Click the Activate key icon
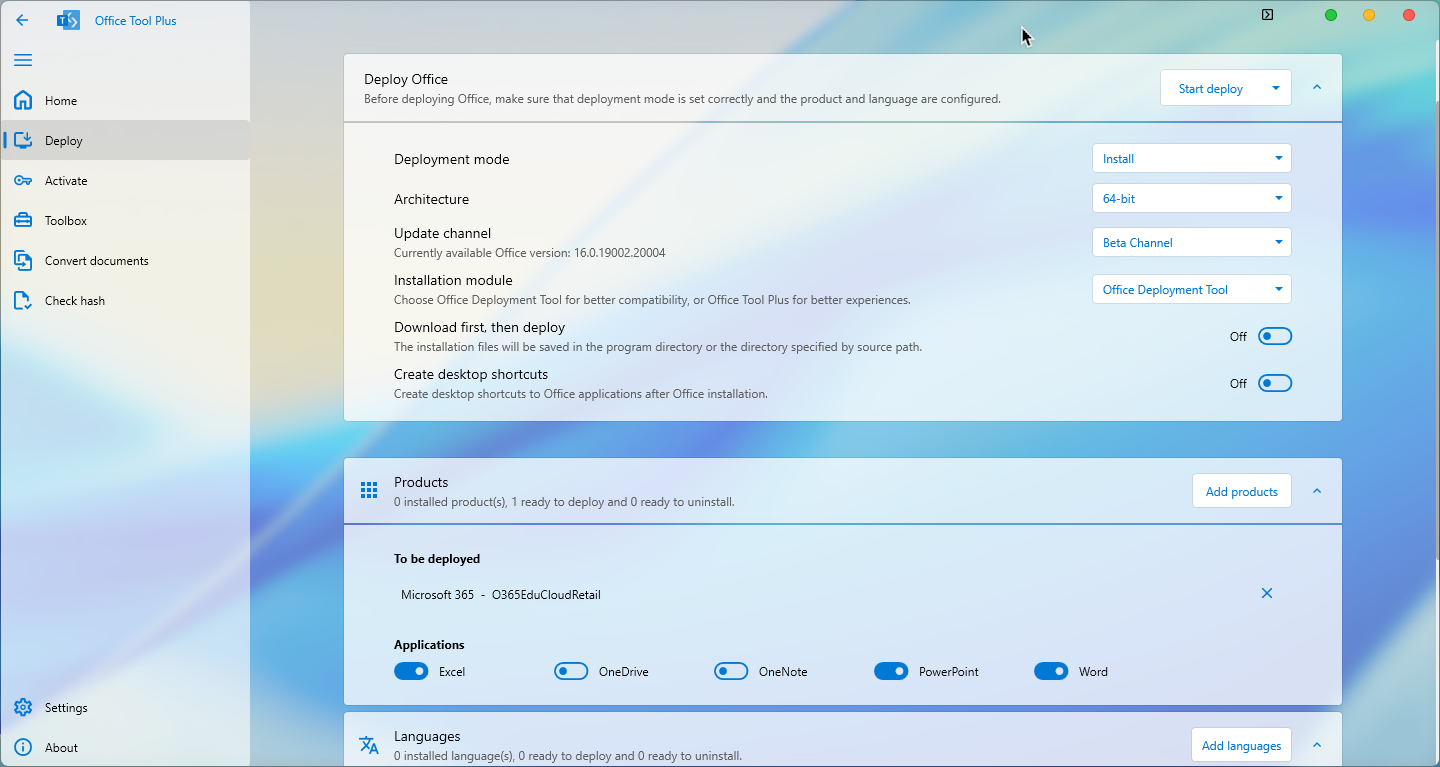 tap(24, 180)
